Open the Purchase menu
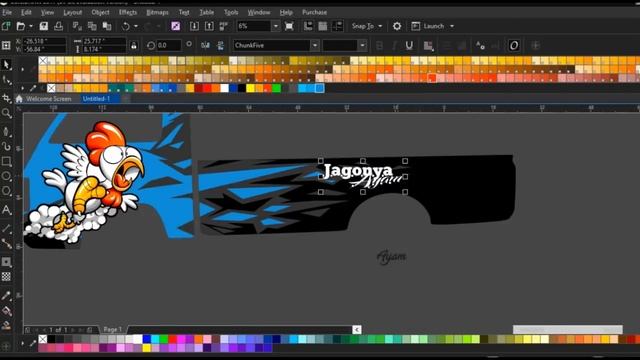 coord(314,12)
